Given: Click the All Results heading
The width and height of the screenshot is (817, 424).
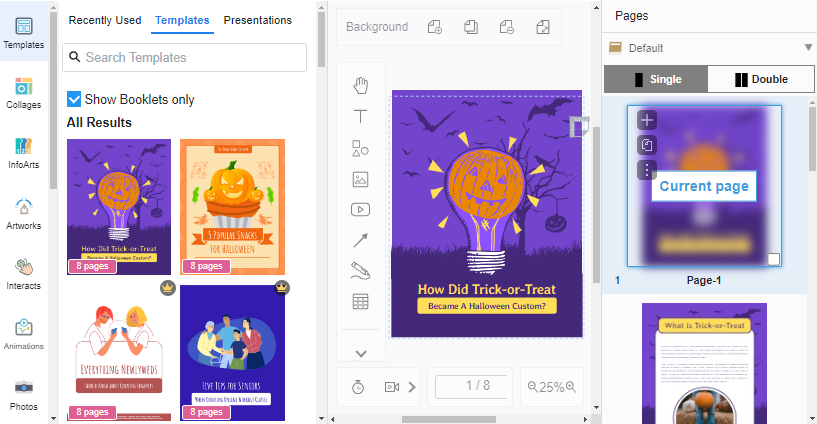Looking at the screenshot, I should pyautogui.click(x=99, y=122).
